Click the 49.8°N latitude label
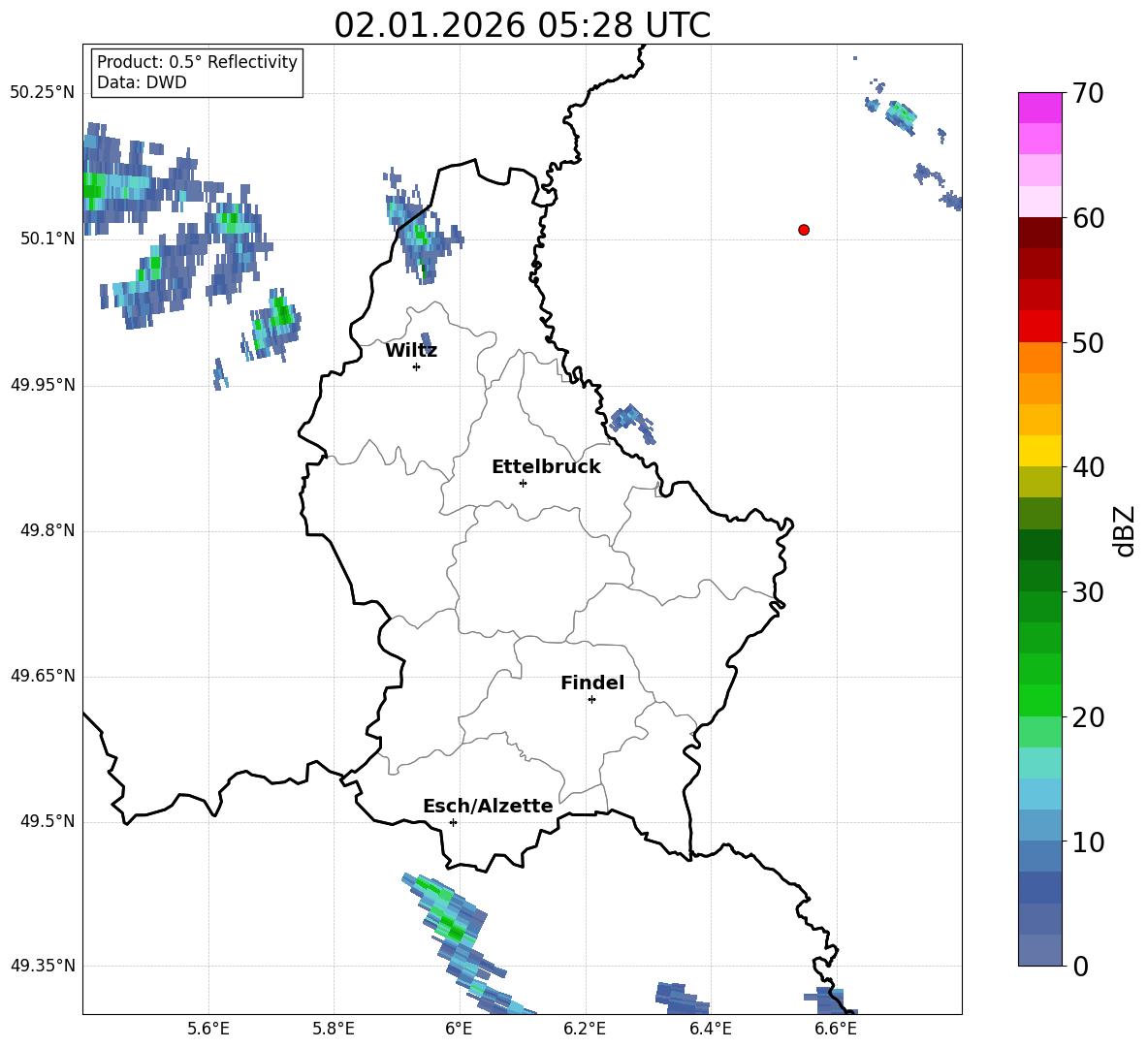The width and height of the screenshot is (1148, 1048). point(48,530)
